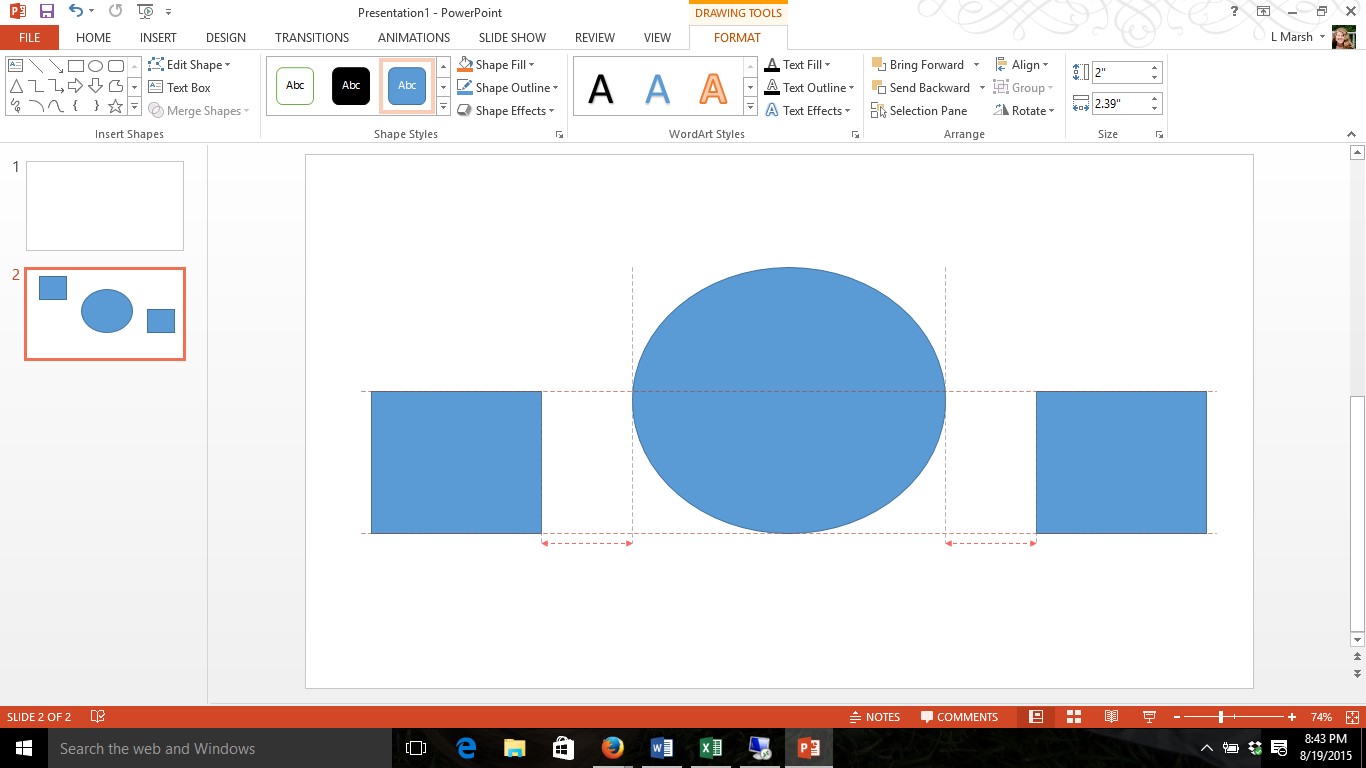Viewport: 1366px width, 768px height.
Task: Open the Selection Pane
Action: pos(919,111)
